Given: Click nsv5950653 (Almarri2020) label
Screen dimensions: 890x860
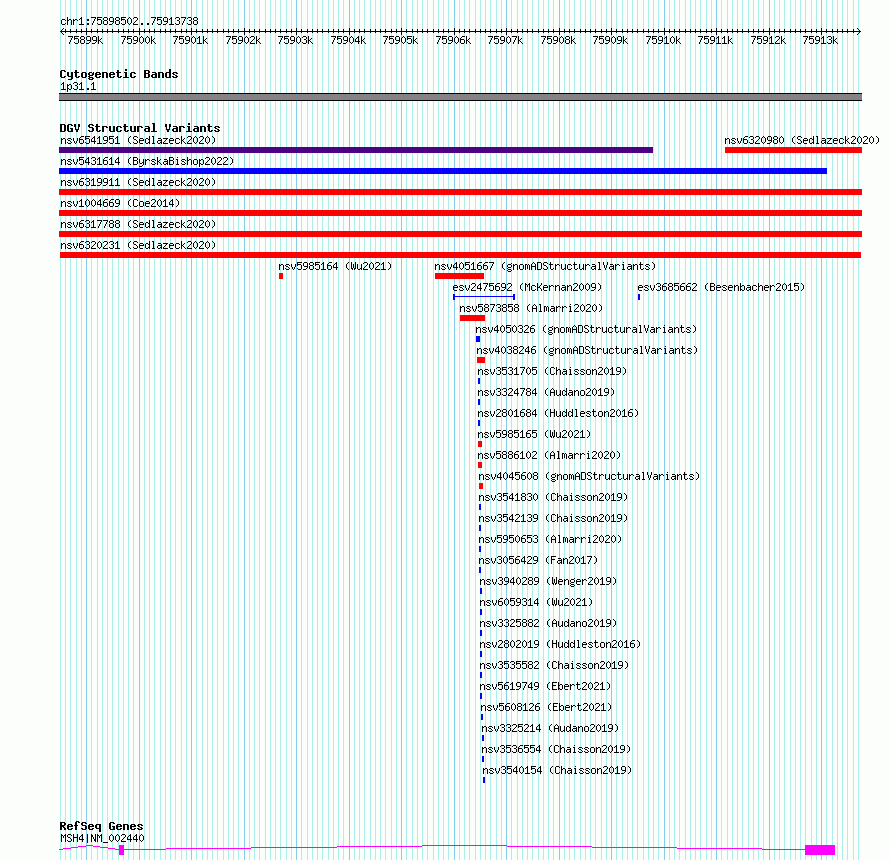Looking at the screenshot, I should coord(550,539).
